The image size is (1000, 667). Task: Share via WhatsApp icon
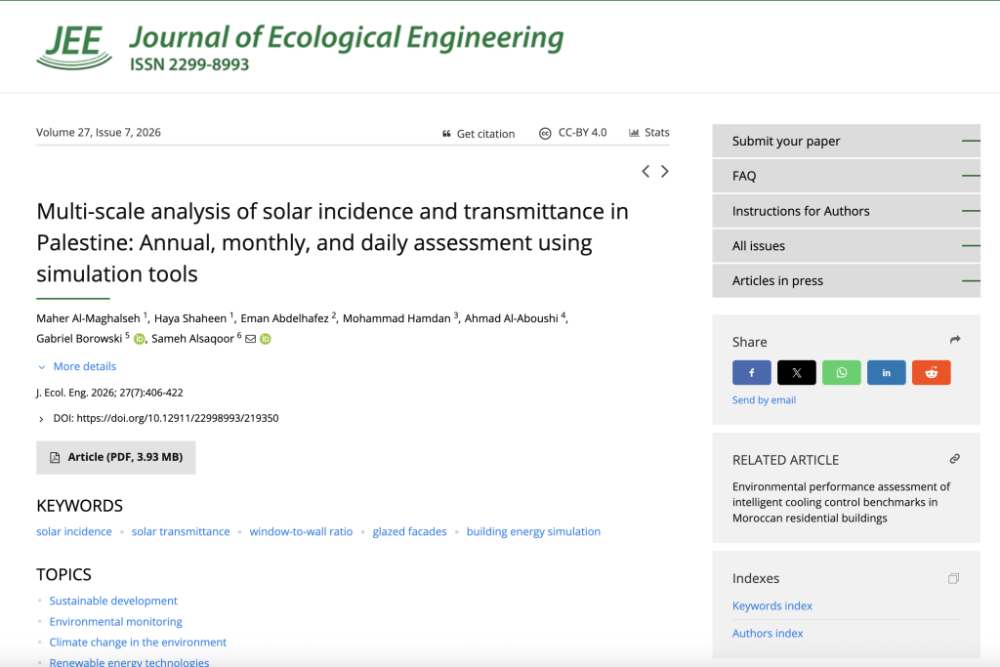pyautogui.click(x=841, y=372)
